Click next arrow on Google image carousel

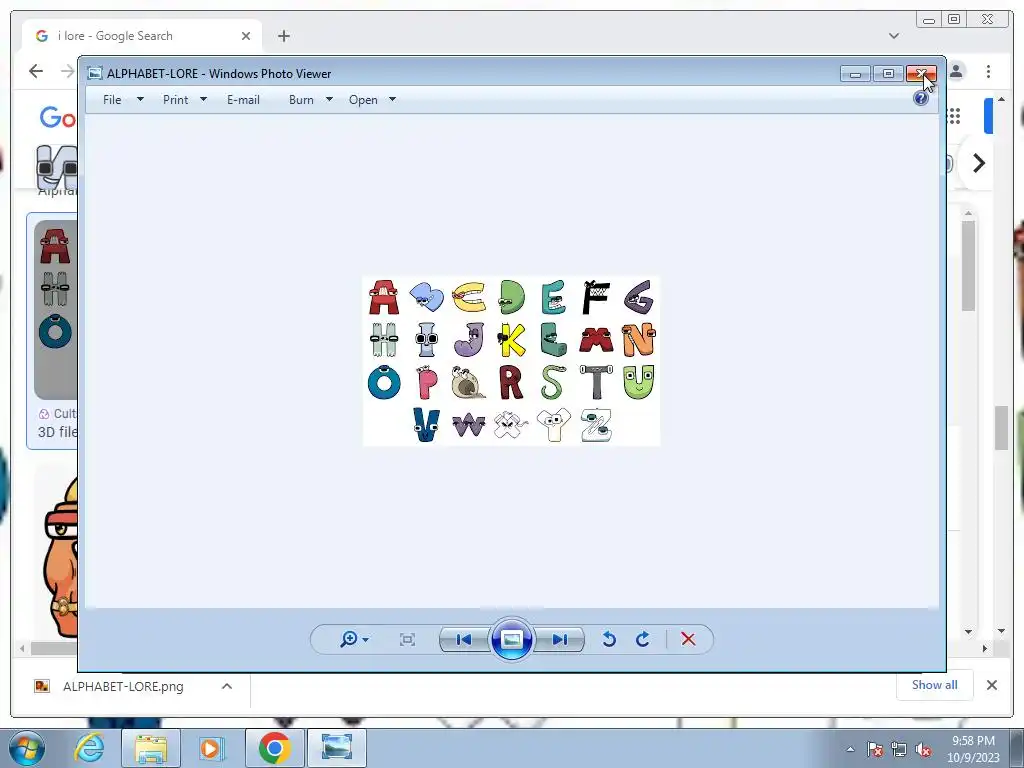(x=978, y=163)
